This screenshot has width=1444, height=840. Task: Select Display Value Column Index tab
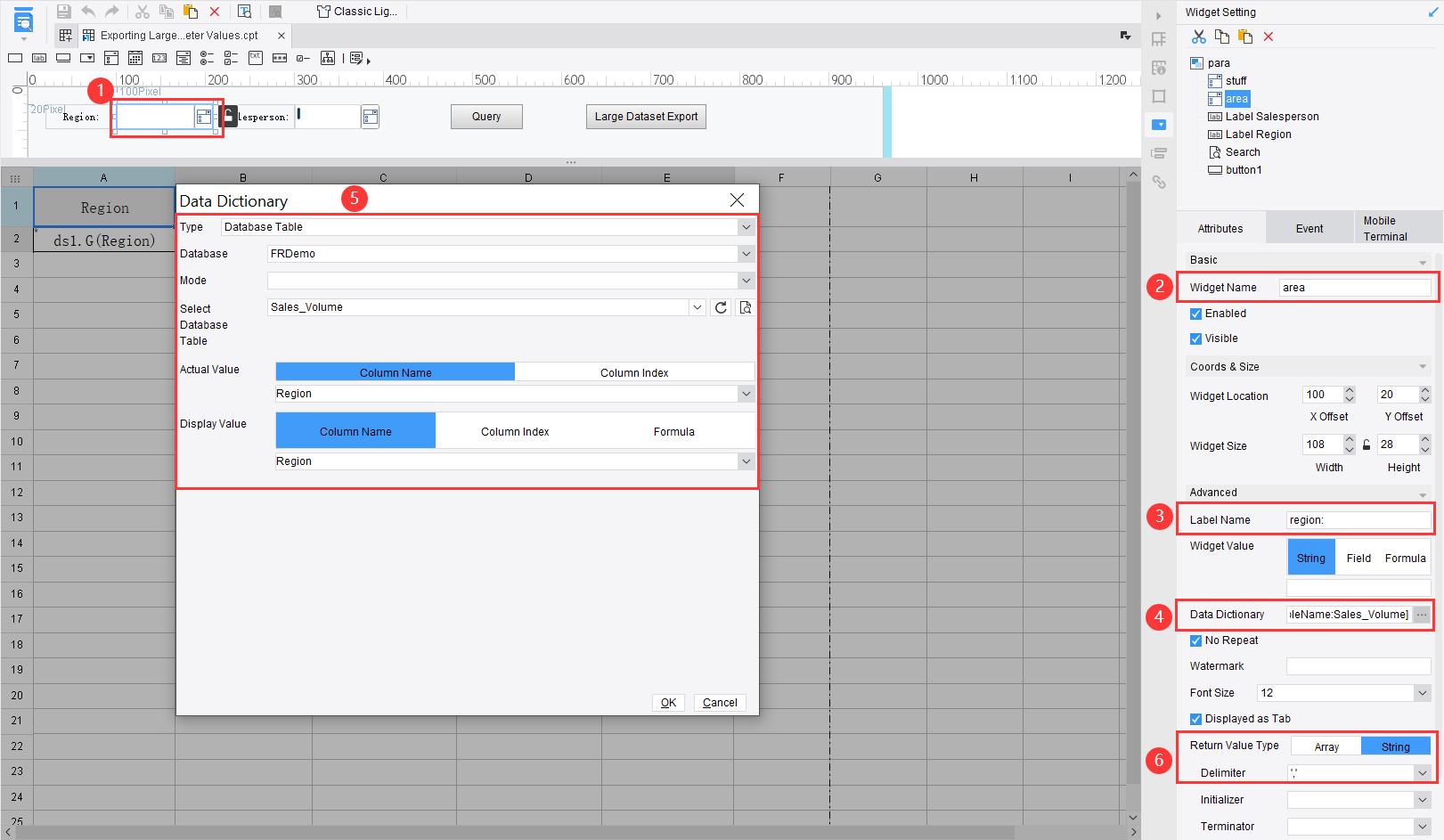515,431
